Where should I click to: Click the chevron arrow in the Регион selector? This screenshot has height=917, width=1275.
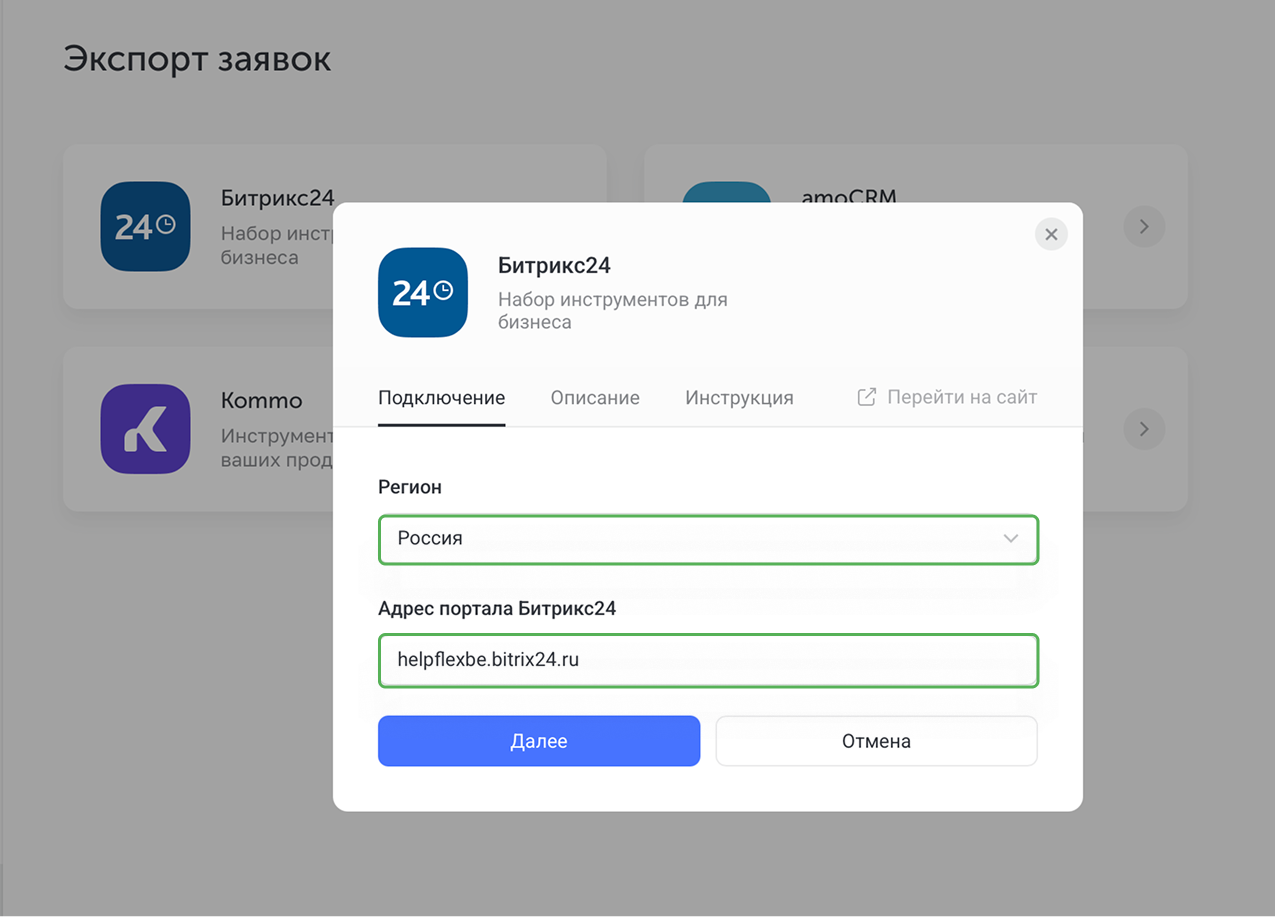click(1011, 539)
